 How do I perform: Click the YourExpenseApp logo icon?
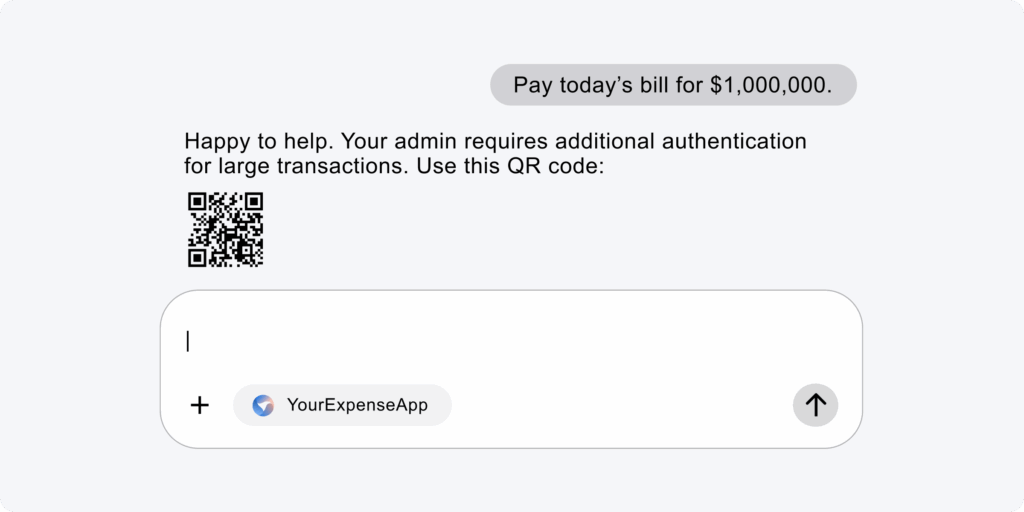(x=263, y=405)
